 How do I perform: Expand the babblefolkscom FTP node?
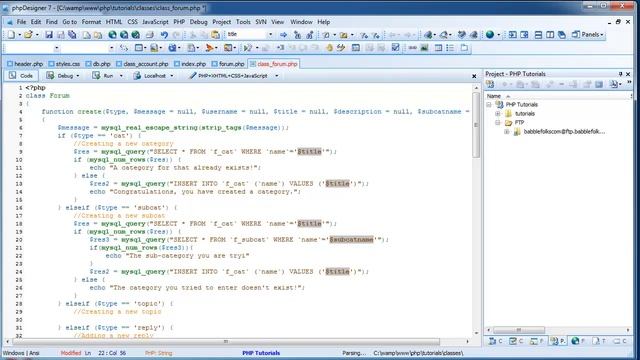pos(507,132)
